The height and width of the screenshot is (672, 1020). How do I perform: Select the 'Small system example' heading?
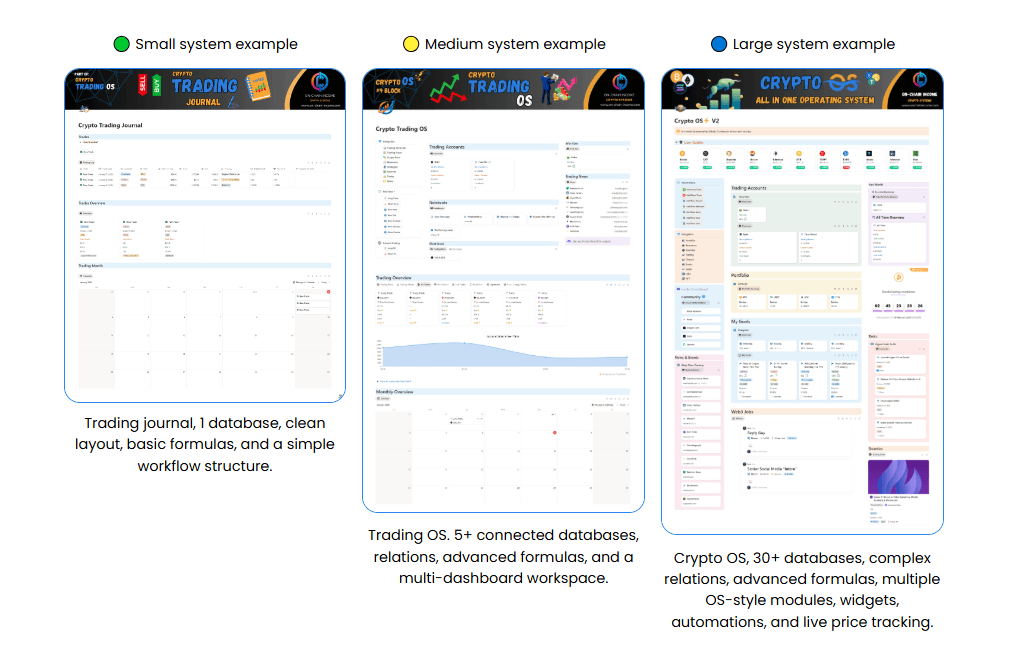tap(216, 44)
